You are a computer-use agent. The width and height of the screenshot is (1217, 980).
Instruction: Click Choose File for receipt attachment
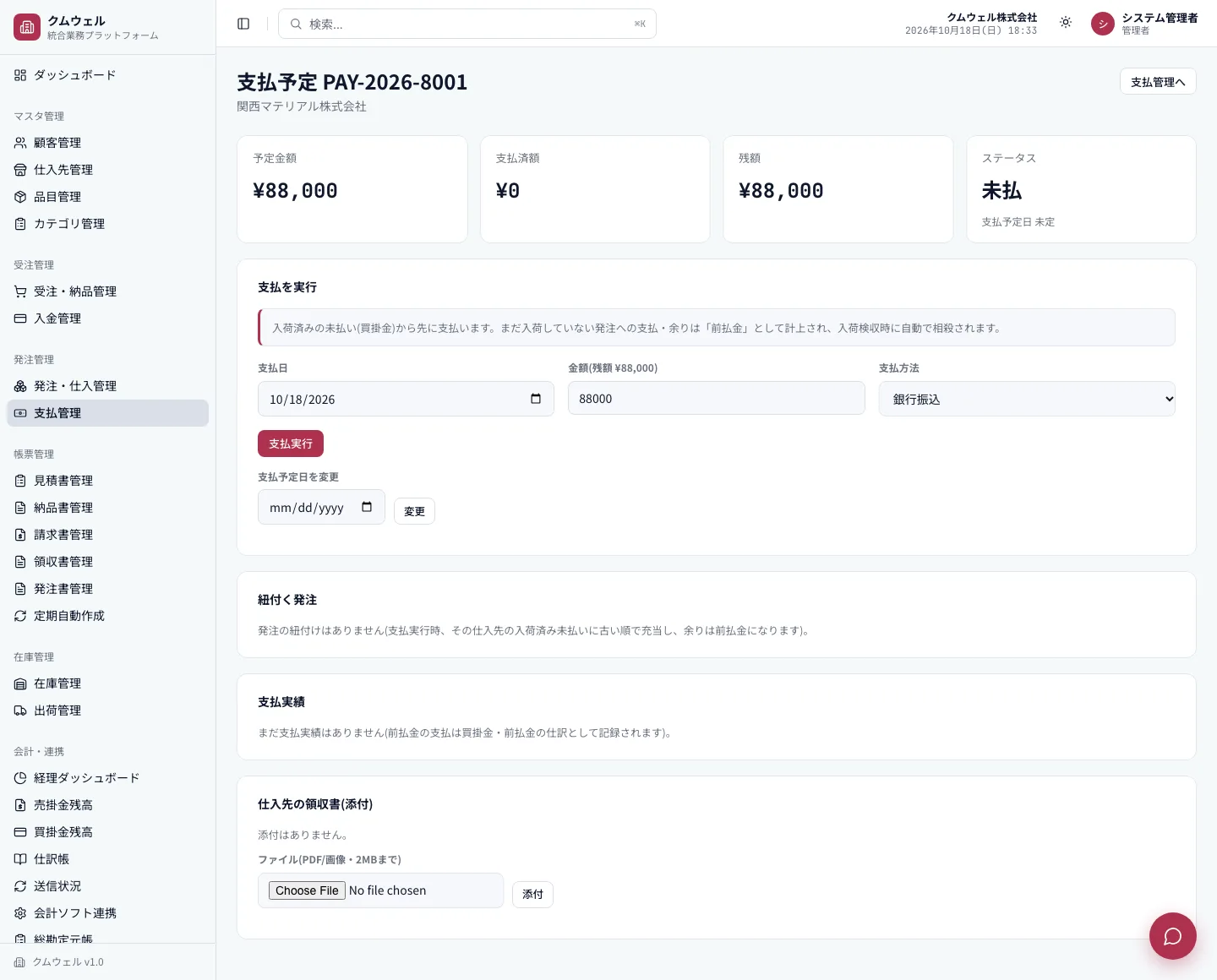[x=307, y=890]
